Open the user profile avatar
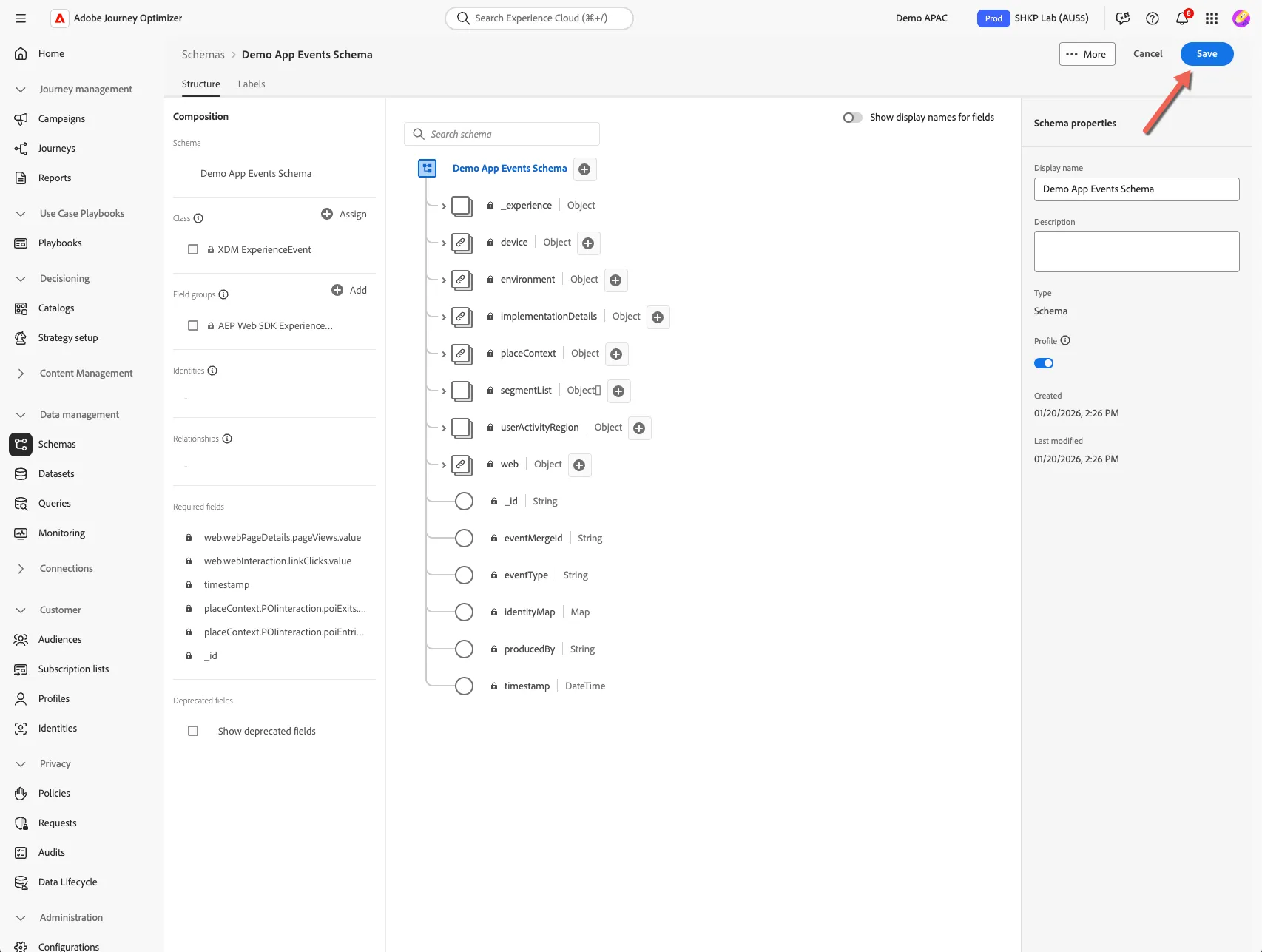 pos(1241,18)
